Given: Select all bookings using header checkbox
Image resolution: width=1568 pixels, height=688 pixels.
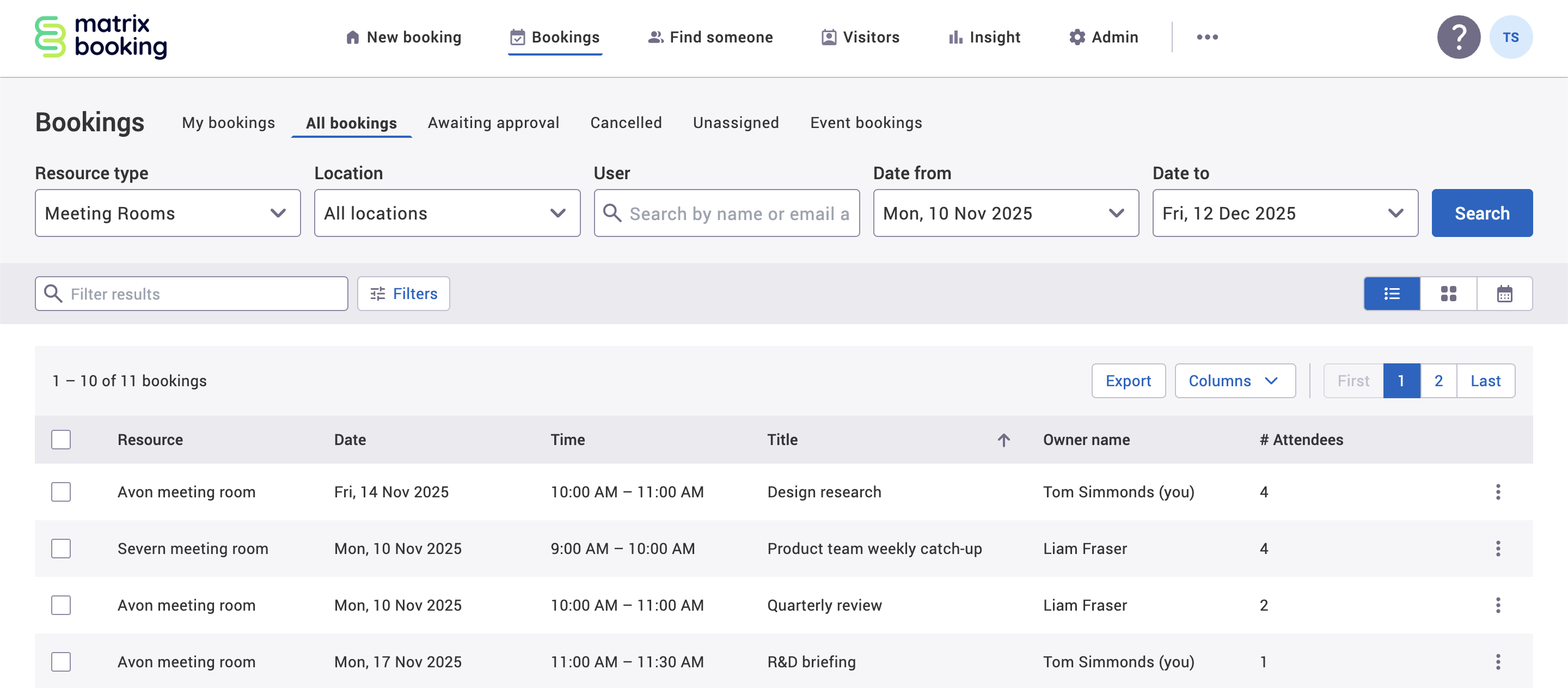Looking at the screenshot, I should pyautogui.click(x=61, y=439).
